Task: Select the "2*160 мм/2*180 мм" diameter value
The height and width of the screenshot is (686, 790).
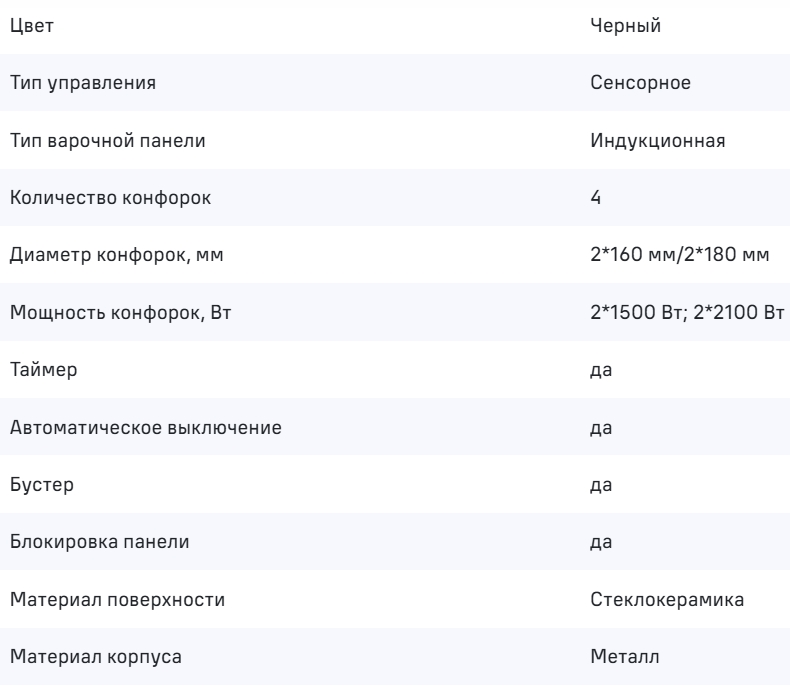Action: pos(680,256)
